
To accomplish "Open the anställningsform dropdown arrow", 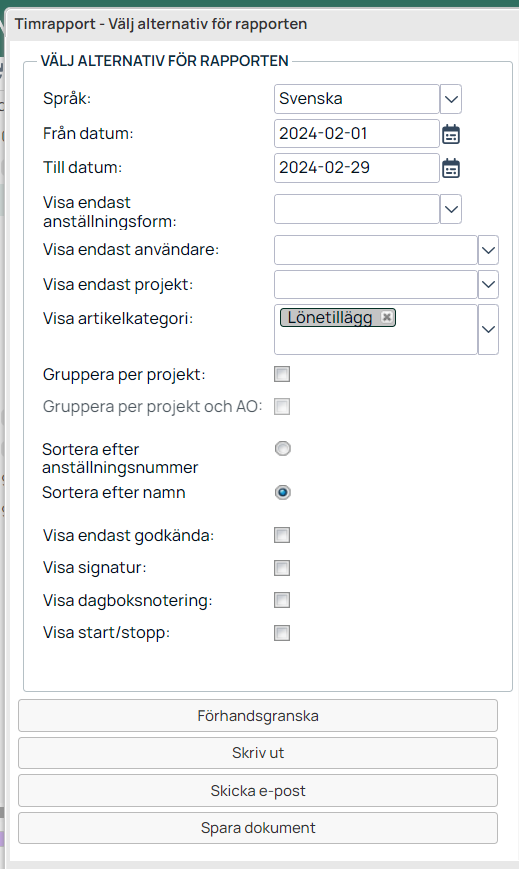I will 451,209.
